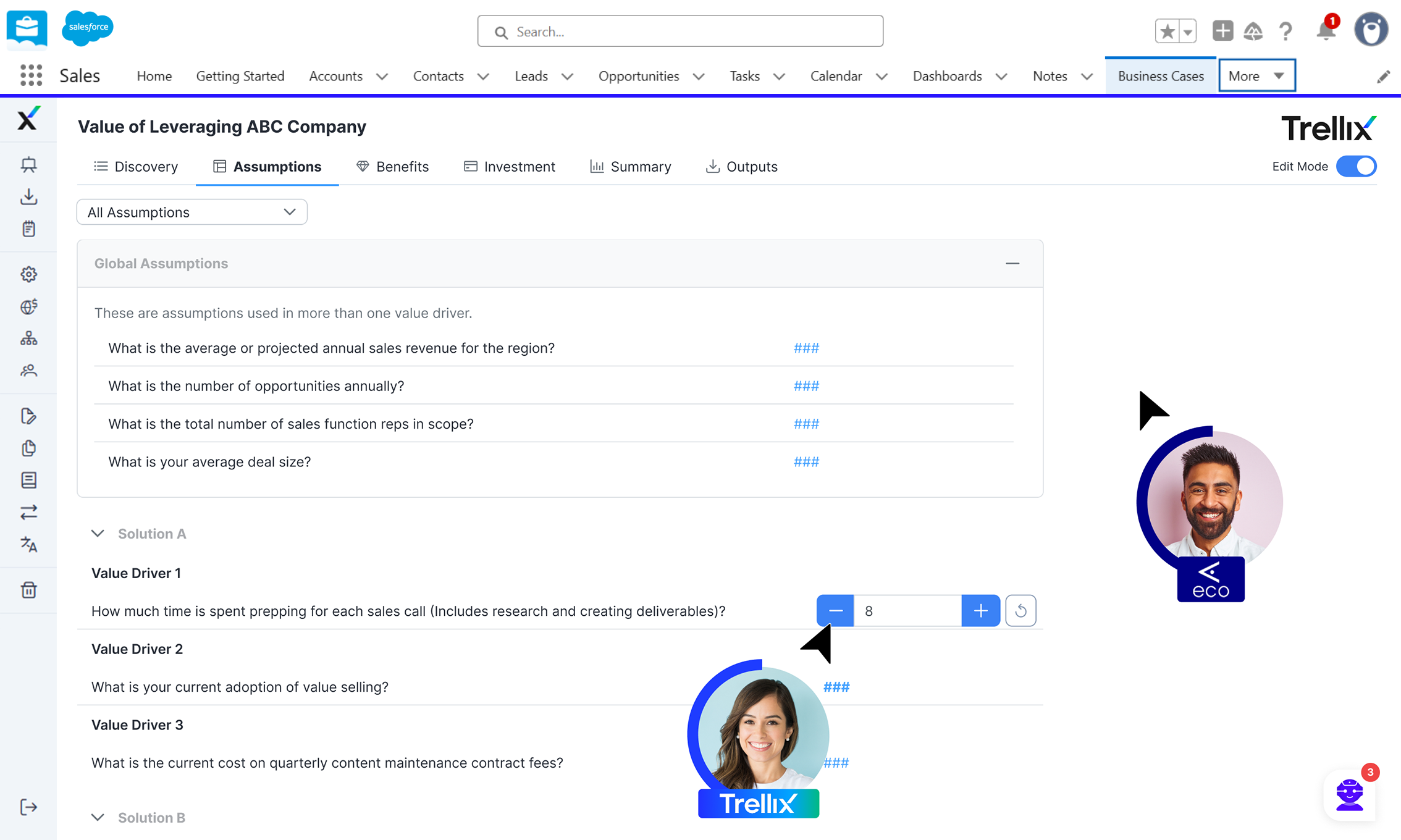Screen dimensions: 1401x840
Task: Click ### value for value selling adoption
Action: 836,687
